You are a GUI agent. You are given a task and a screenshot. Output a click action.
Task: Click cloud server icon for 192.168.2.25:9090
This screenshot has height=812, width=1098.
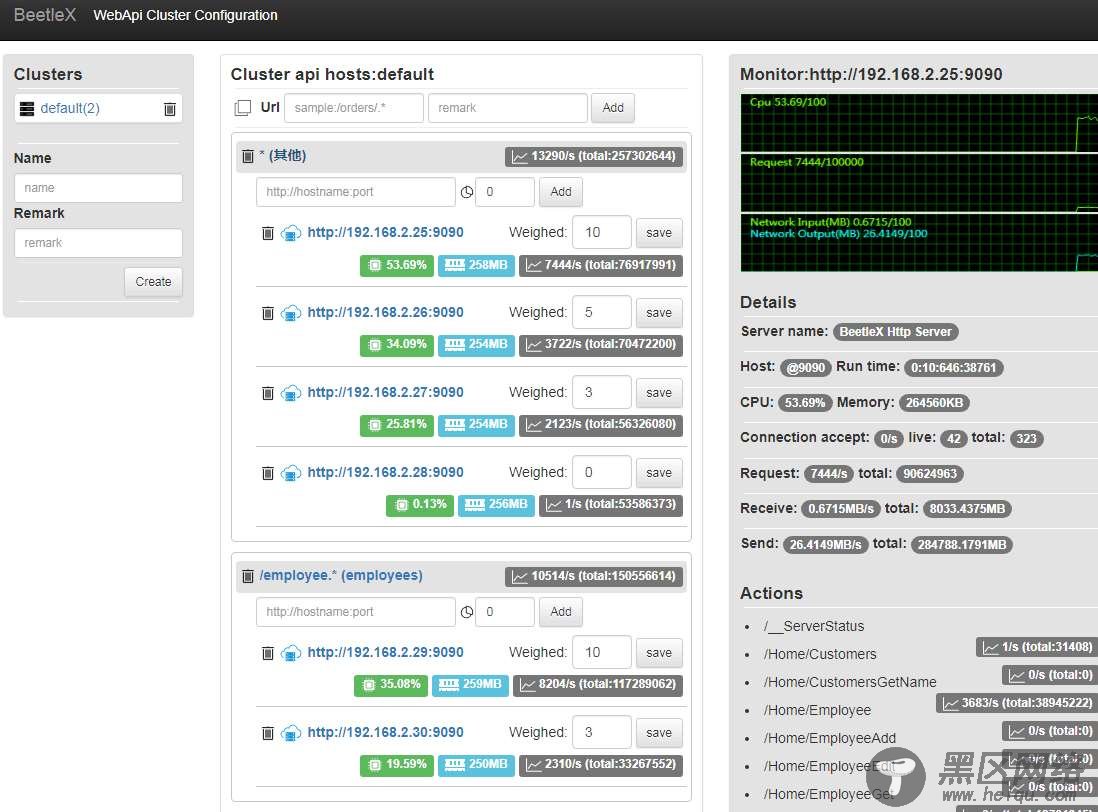click(291, 233)
